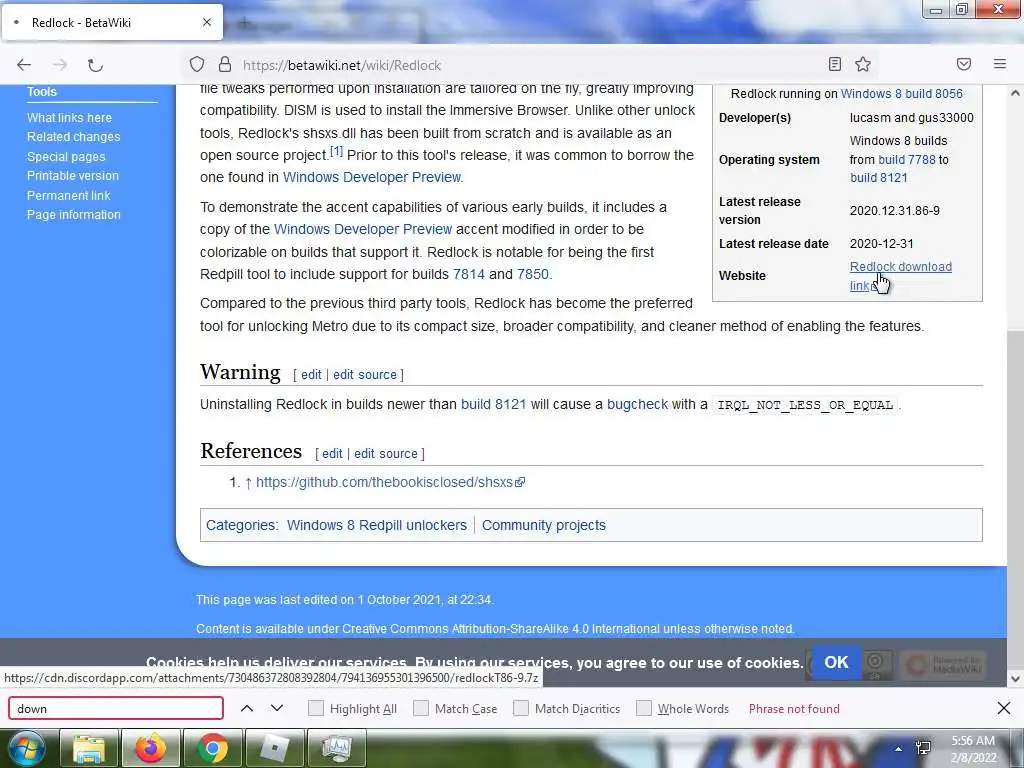Screen dimensions: 1024x768
Task: Enable Highlight All checkbox
Action: pyautogui.click(x=316, y=709)
